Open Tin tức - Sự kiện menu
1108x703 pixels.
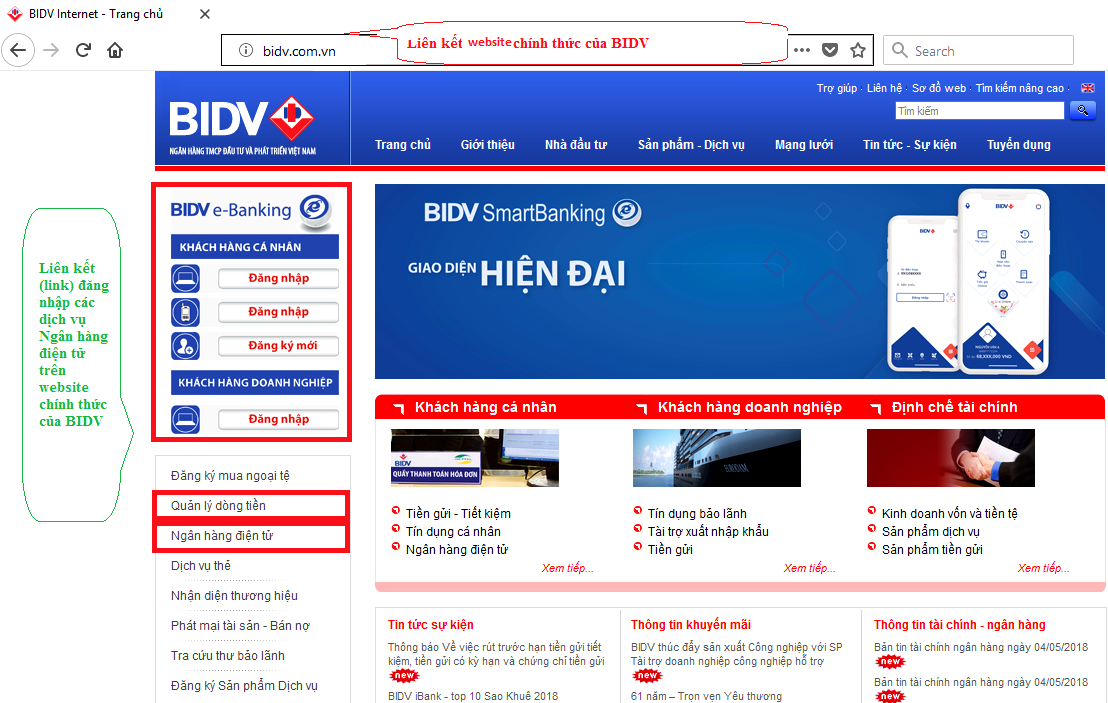coord(909,145)
